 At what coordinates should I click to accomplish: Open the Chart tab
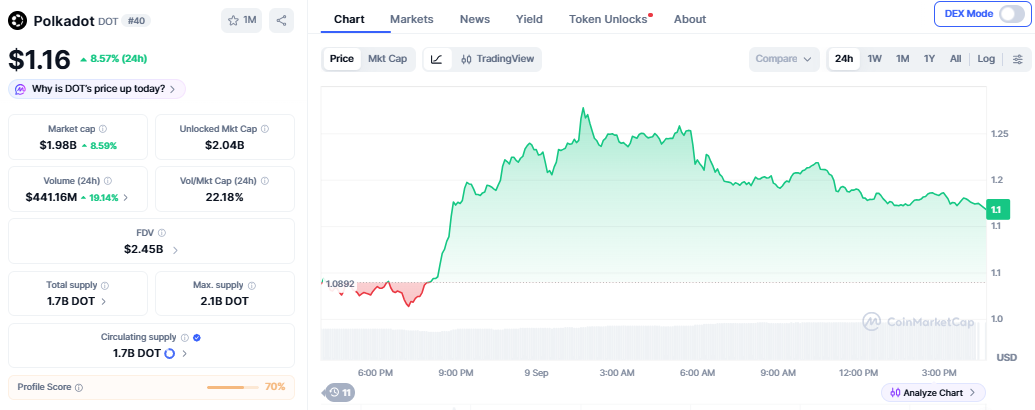[349, 19]
